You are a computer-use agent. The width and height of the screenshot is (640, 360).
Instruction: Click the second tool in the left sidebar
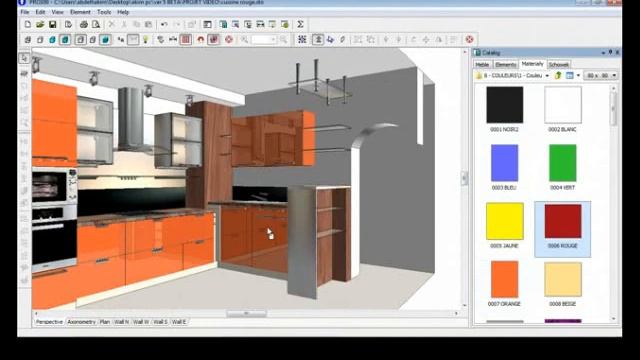coord(24,74)
